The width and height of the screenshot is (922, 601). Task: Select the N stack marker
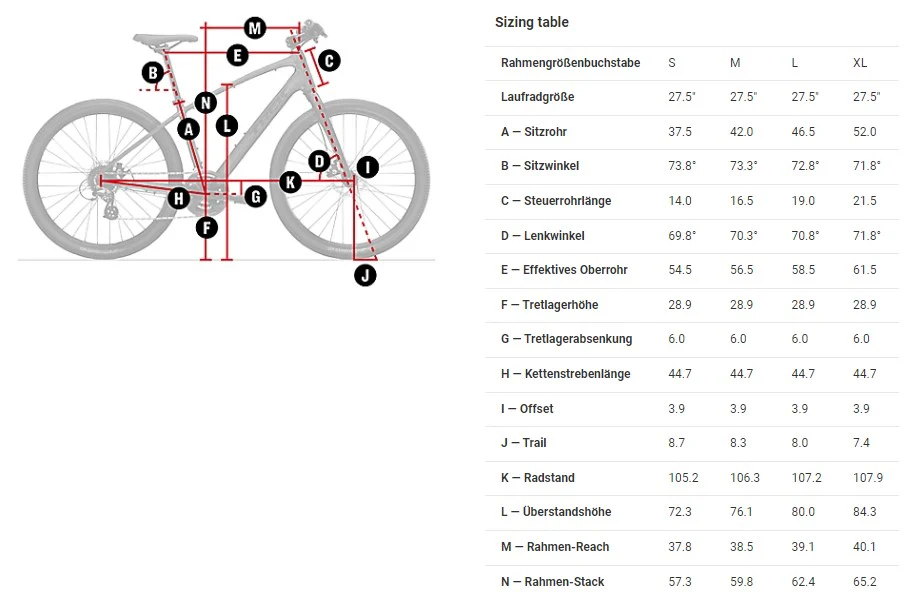pyautogui.click(x=205, y=103)
